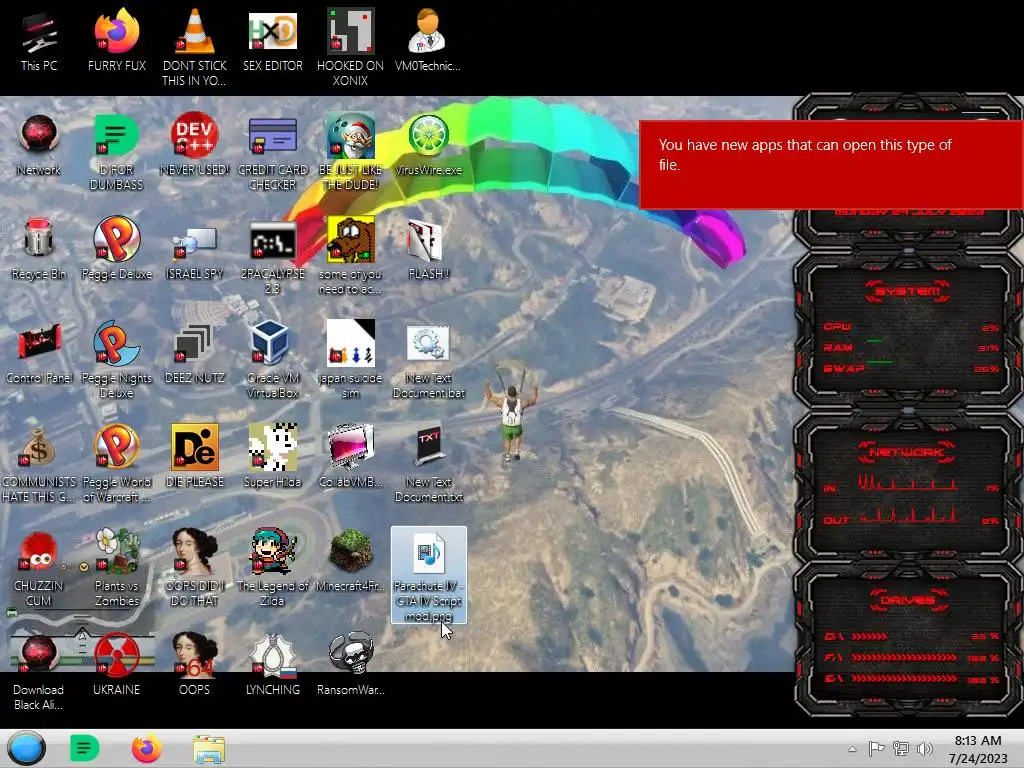The image size is (1024, 768).
Task: Launch Firefox from the taskbar
Action: coord(146,748)
